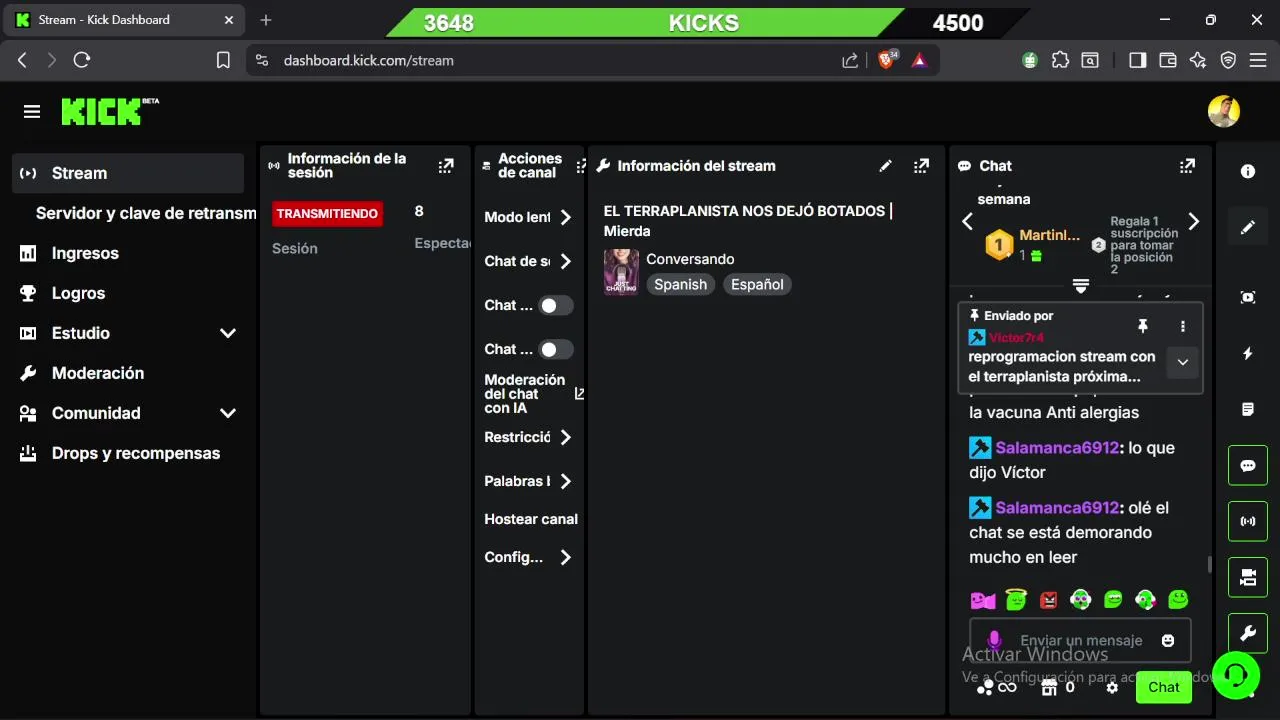Unpin the pinned chat message

pos(1143,326)
